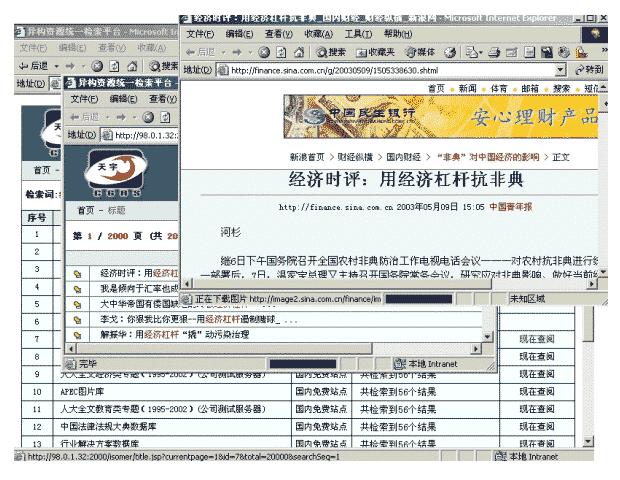Click Mail envelope icon in Sina window toolbar
The height and width of the screenshot is (480, 620).
(472, 52)
